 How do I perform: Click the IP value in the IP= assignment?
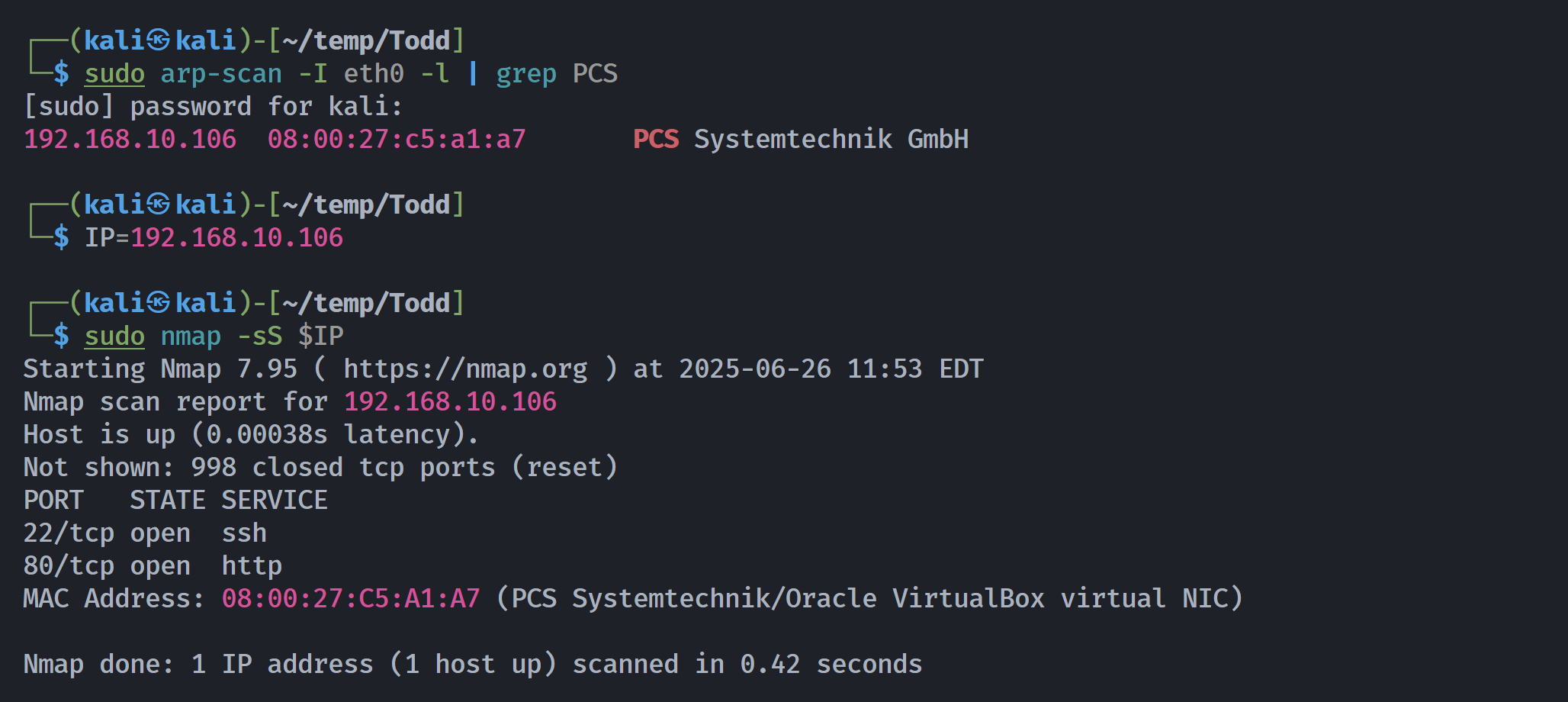pyautogui.click(x=237, y=237)
